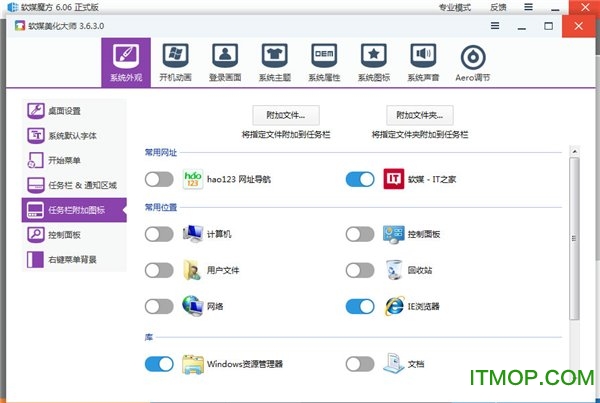Click the 系统默认字体 sidebar icon
This screenshot has height=403, width=600.
point(36,135)
